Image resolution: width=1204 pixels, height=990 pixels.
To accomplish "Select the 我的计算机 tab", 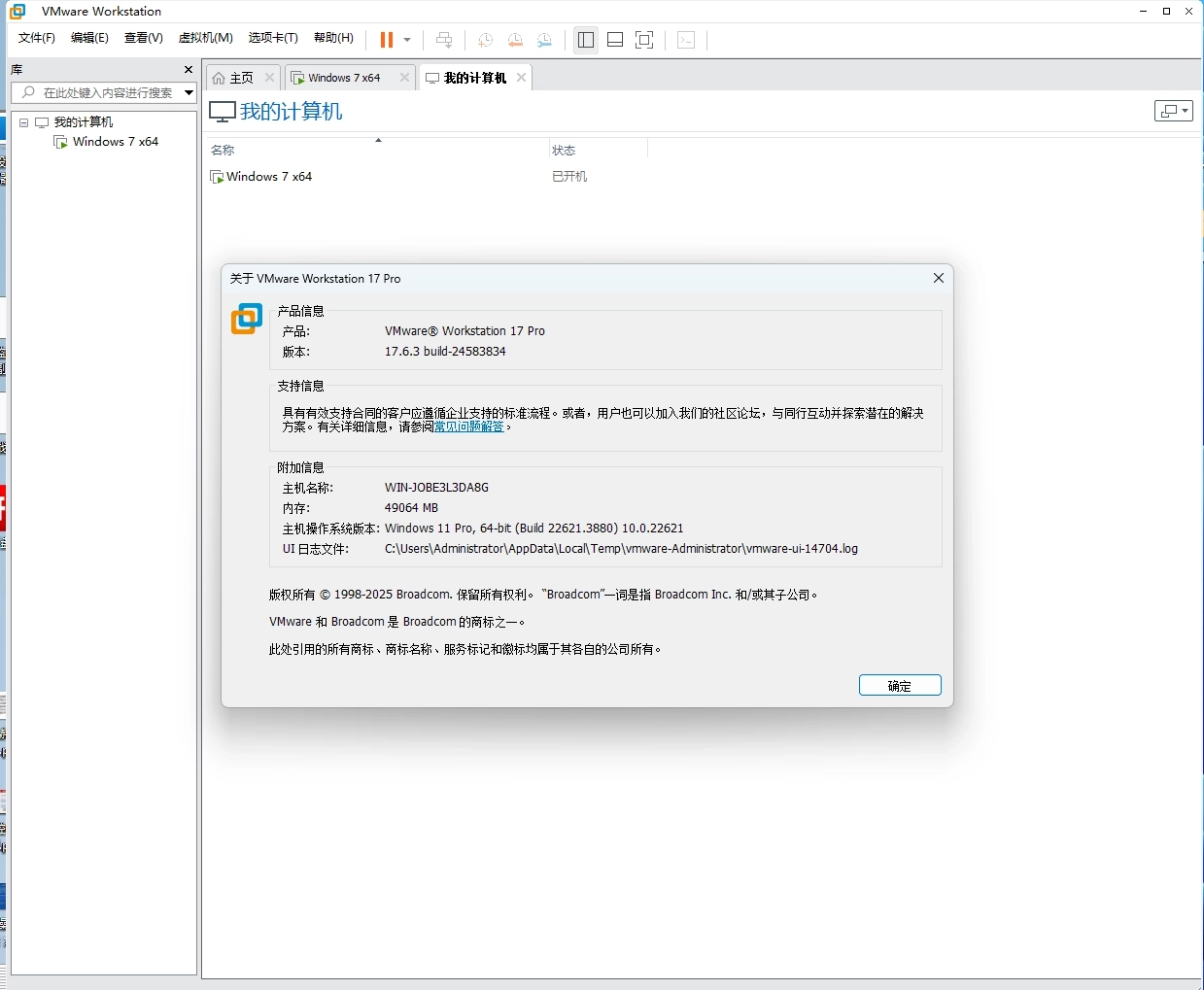I will [x=475, y=78].
